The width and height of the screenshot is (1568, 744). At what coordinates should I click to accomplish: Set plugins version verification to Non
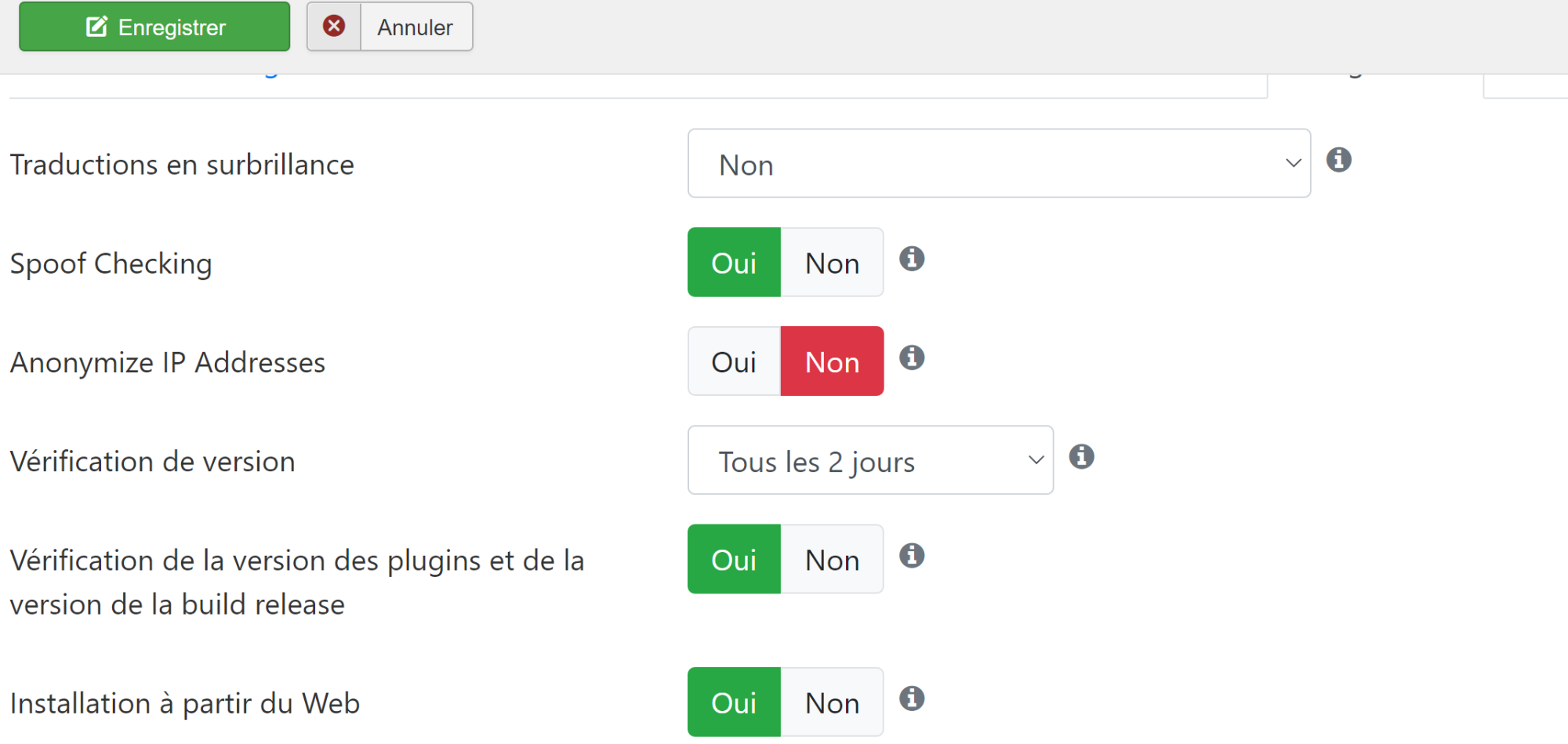(832, 560)
